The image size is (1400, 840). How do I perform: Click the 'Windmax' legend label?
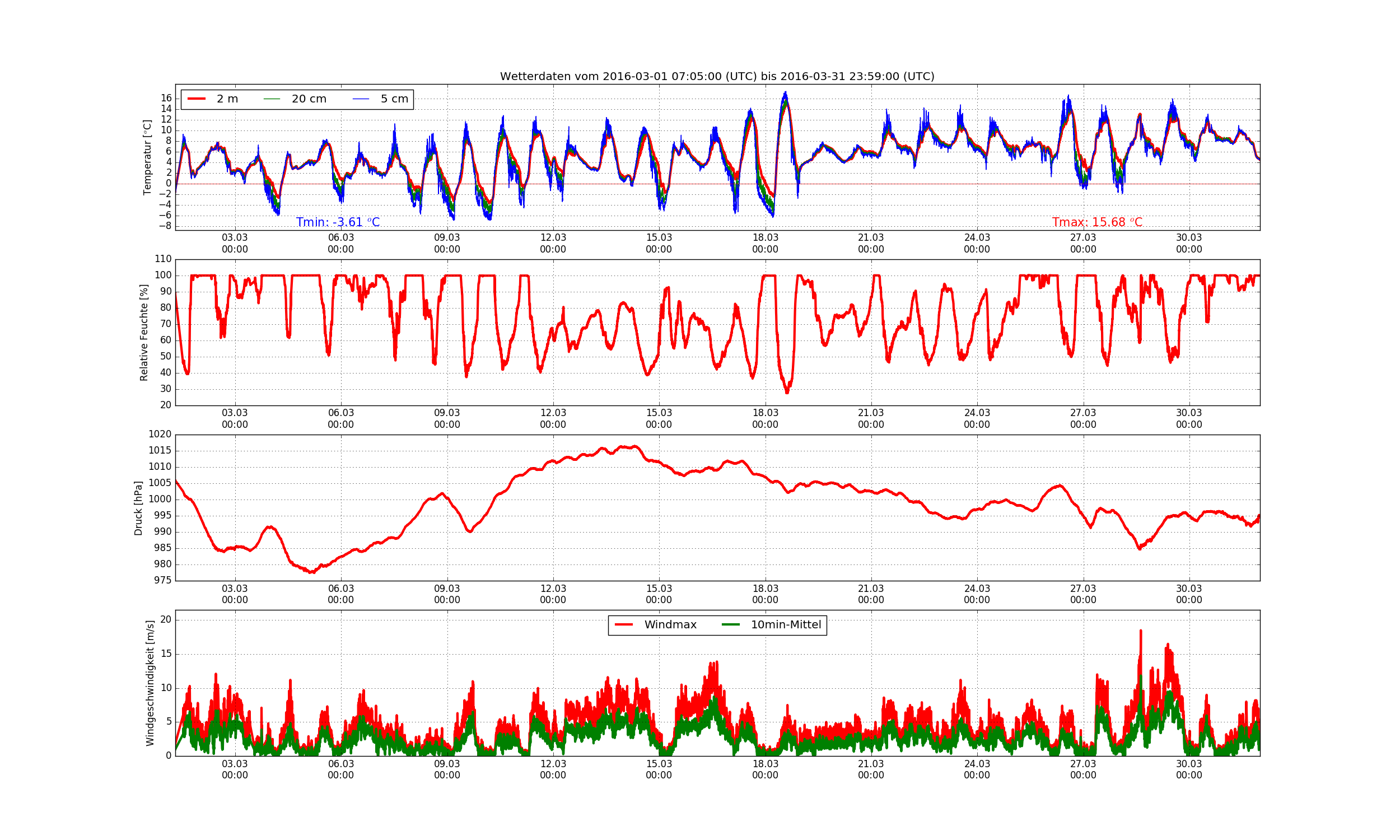(x=670, y=625)
